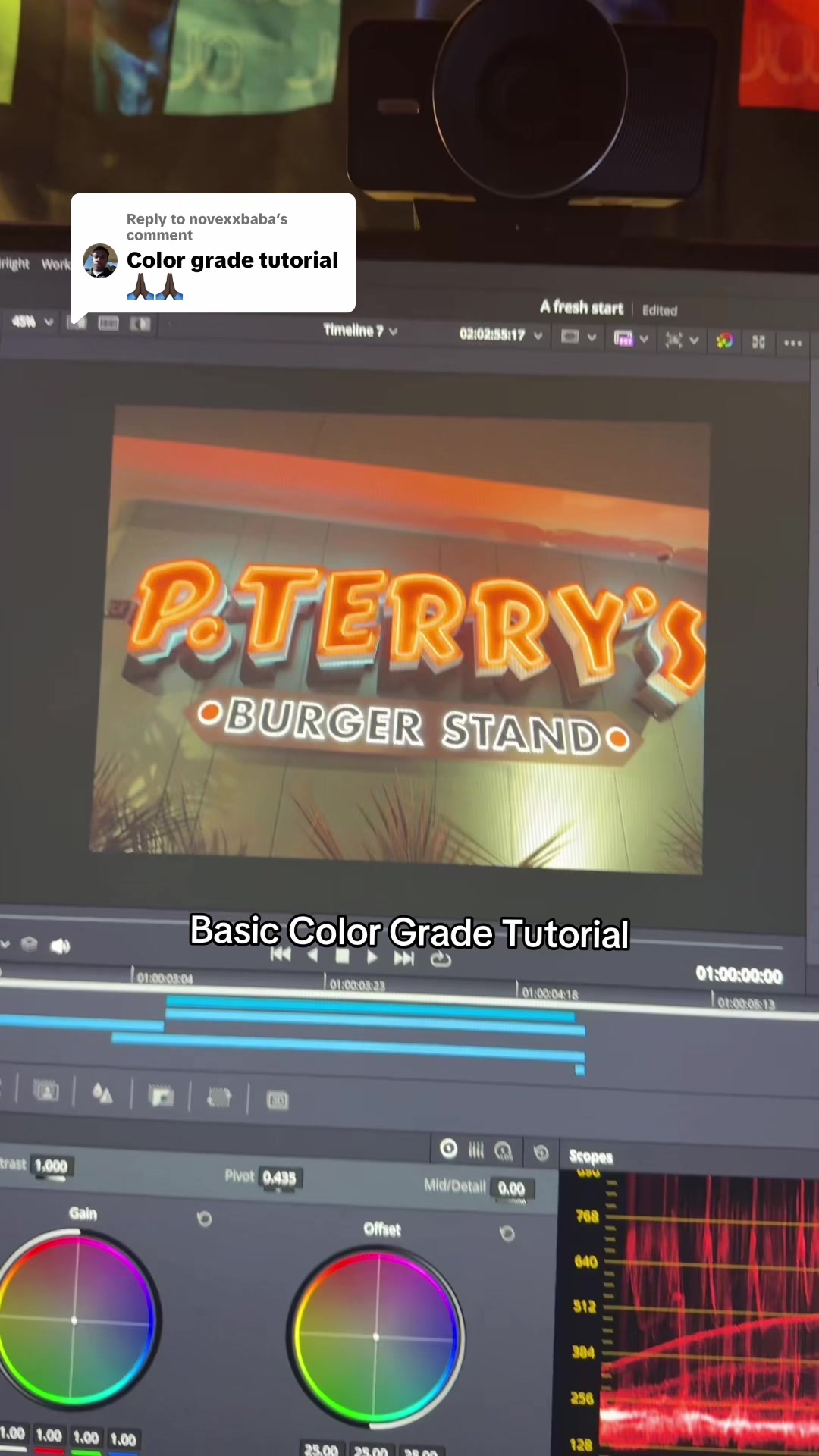Reset the Offset wheel with its reset icon

click(507, 1234)
